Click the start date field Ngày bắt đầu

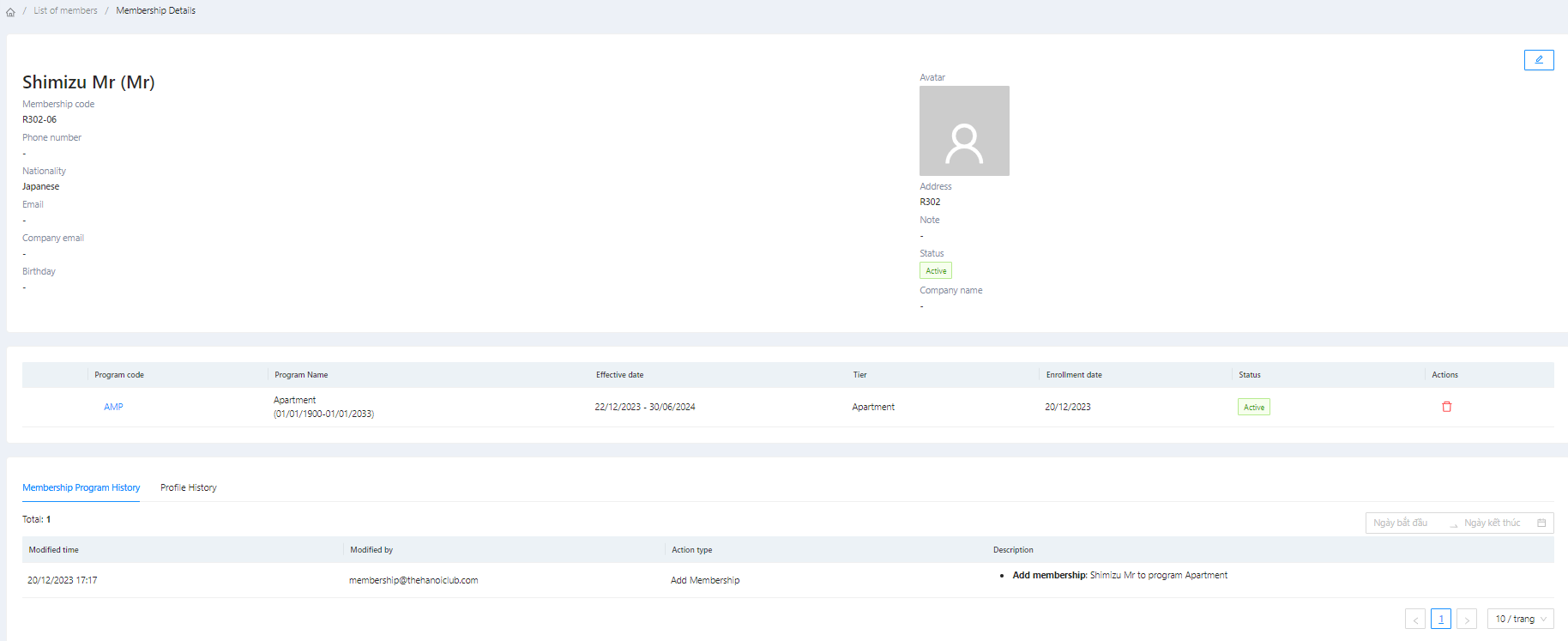1404,523
